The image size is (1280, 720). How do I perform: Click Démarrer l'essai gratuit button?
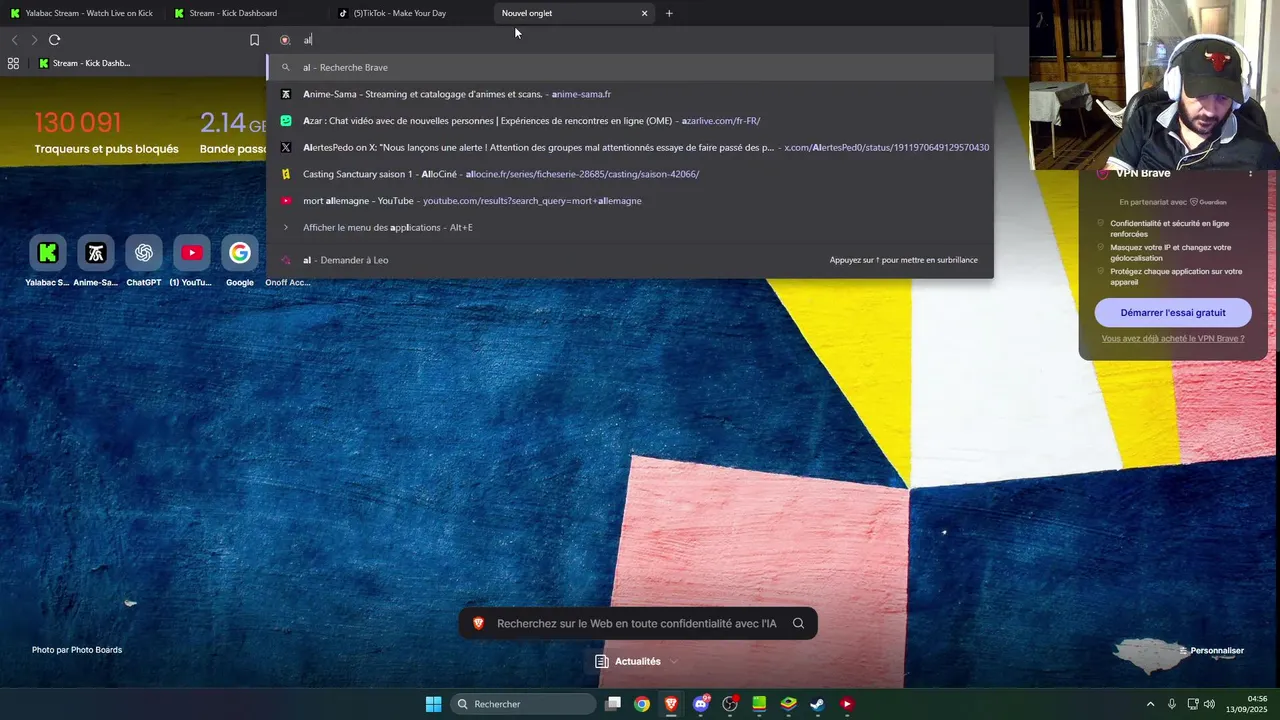1173,312
